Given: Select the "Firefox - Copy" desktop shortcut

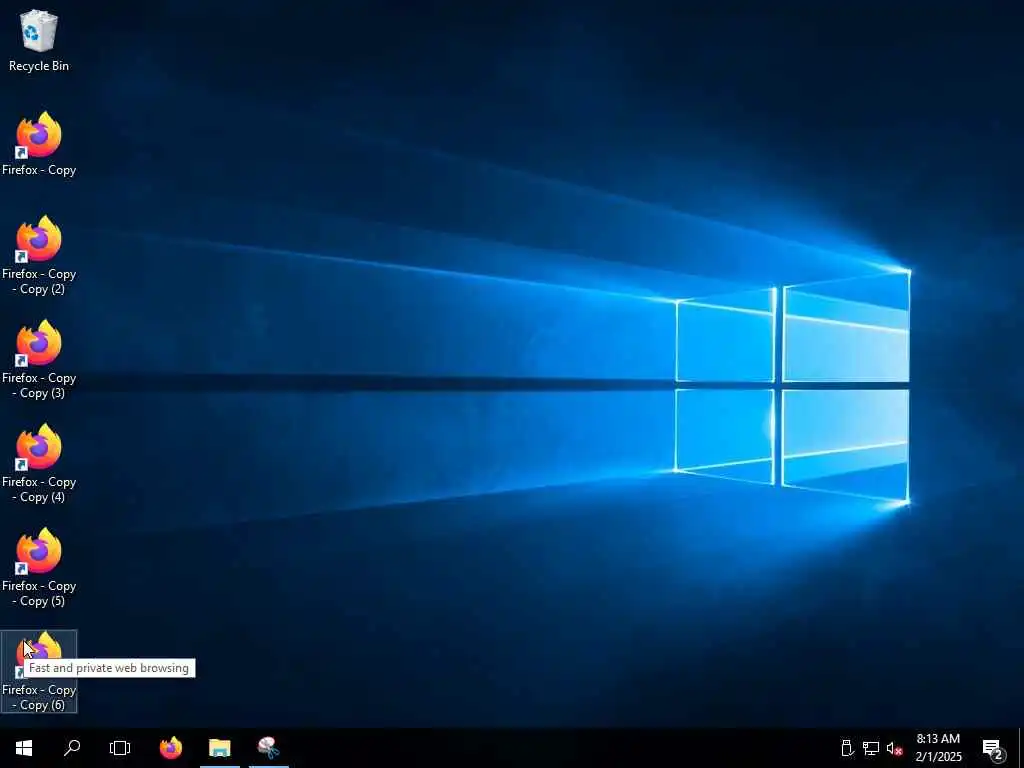Looking at the screenshot, I should (39, 144).
